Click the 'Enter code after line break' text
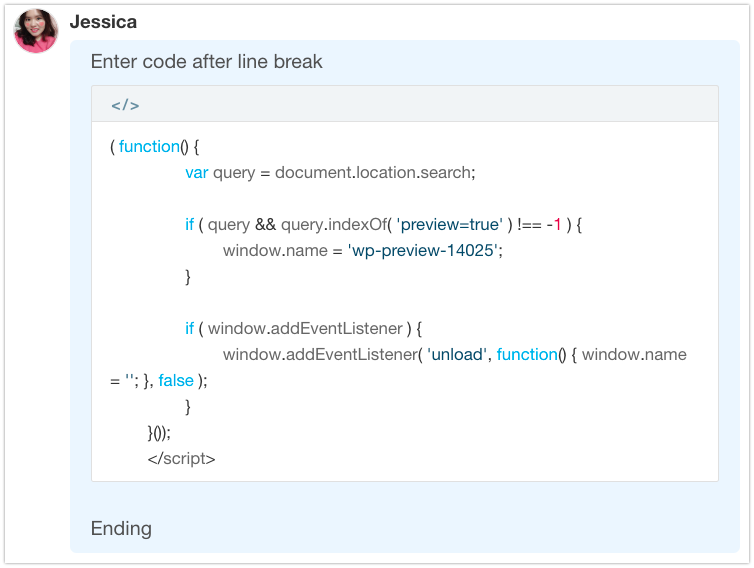 [x=206, y=62]
